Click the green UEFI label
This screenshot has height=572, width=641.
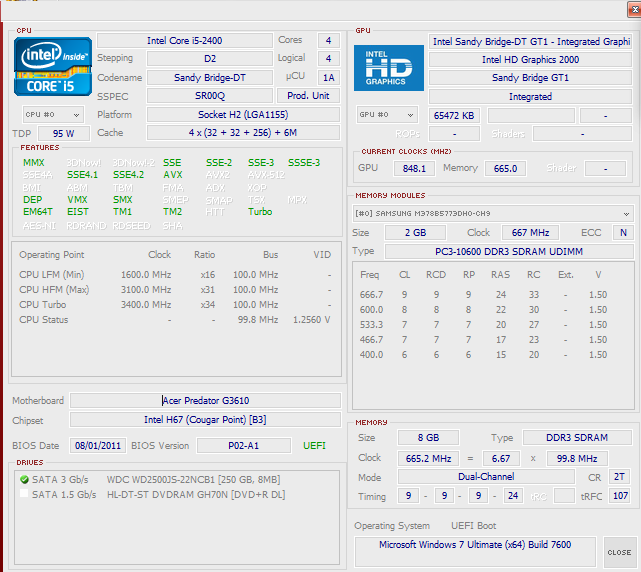(x=314, y=446)
